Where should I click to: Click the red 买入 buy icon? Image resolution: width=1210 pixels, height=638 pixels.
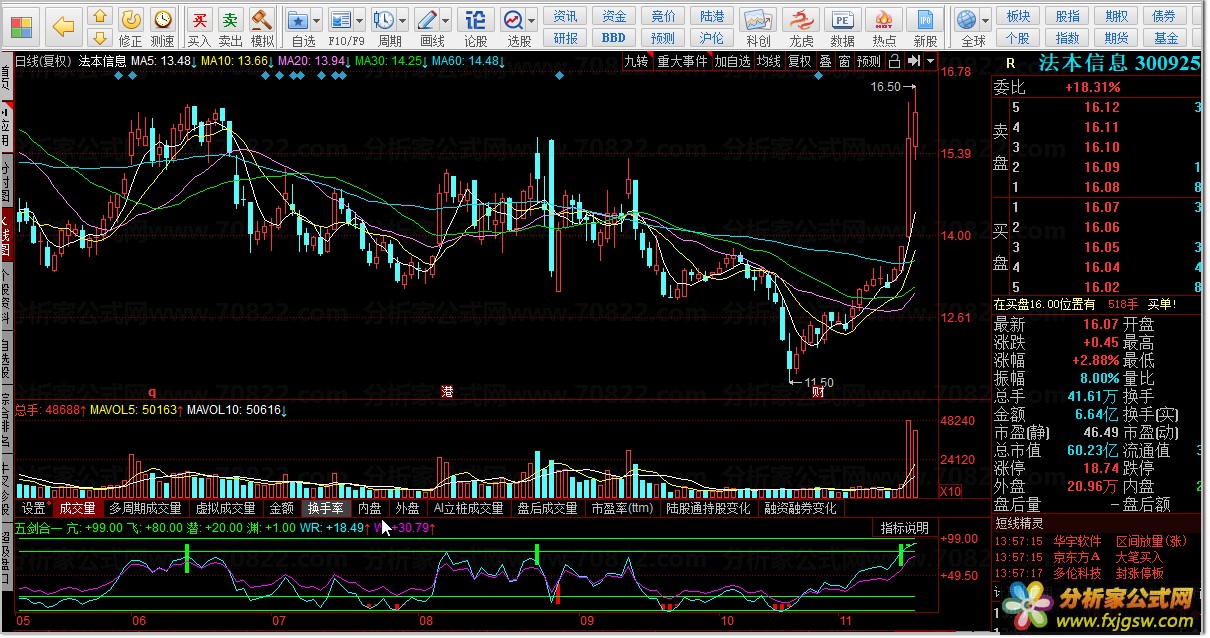click(200, 26)
